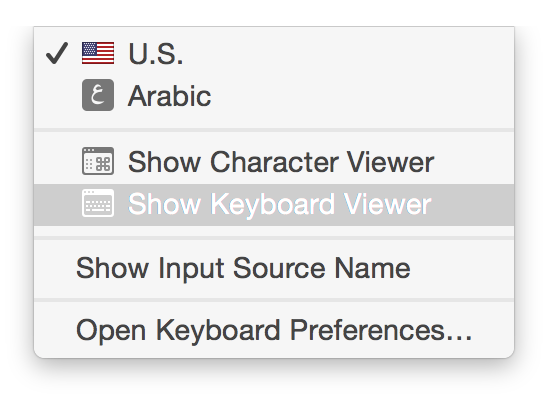
Task: Click the word "Character" in the menu
Action: (274, 162)
